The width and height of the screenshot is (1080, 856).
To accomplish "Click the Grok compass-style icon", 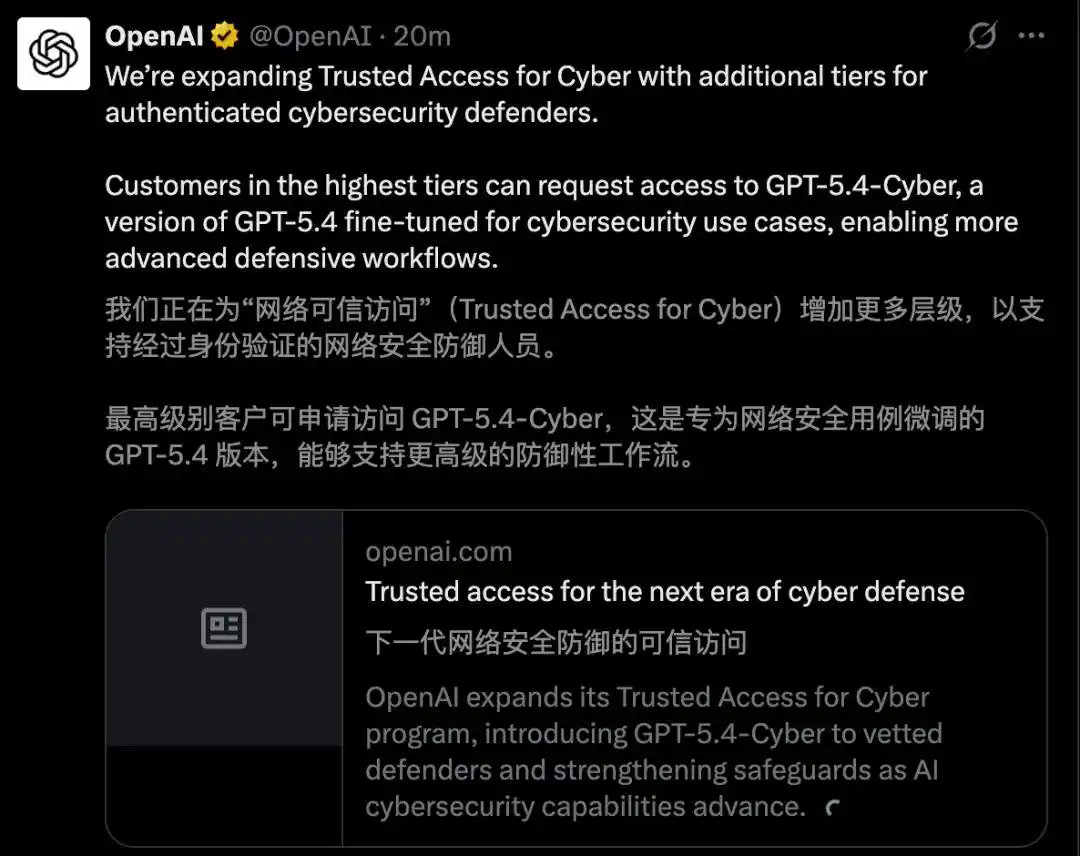I will point(982,36).
